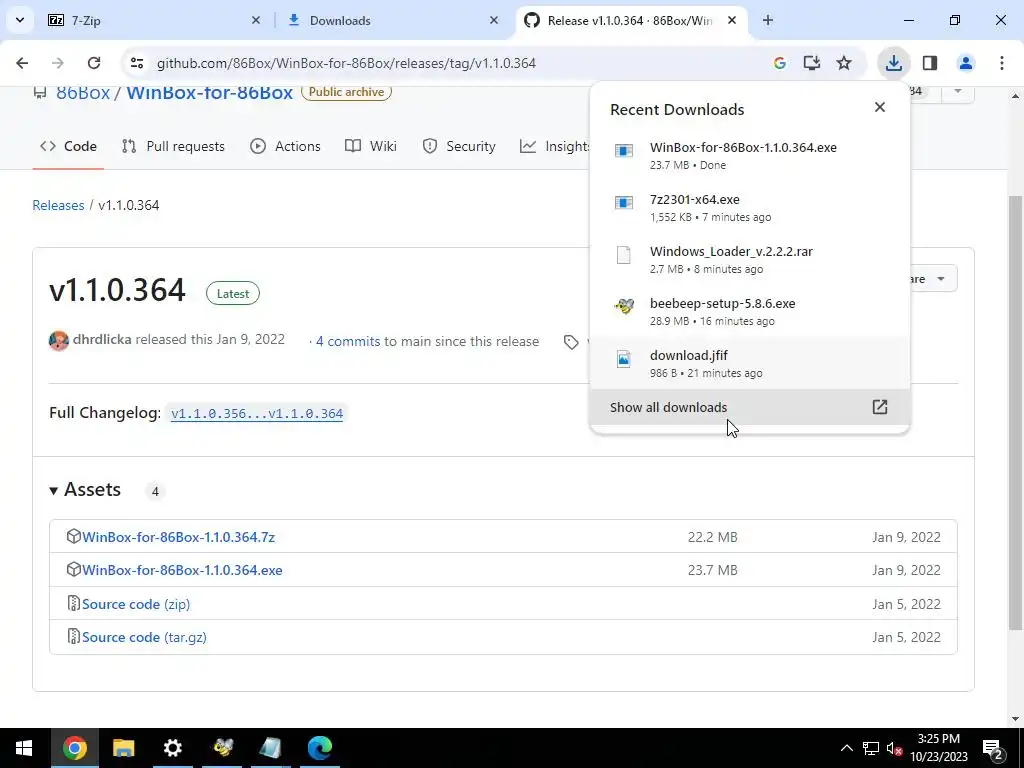This screenshot has height=768, width=1024.
Task: Open File Explorer from the taskbar
Action: tap(123, 748)
